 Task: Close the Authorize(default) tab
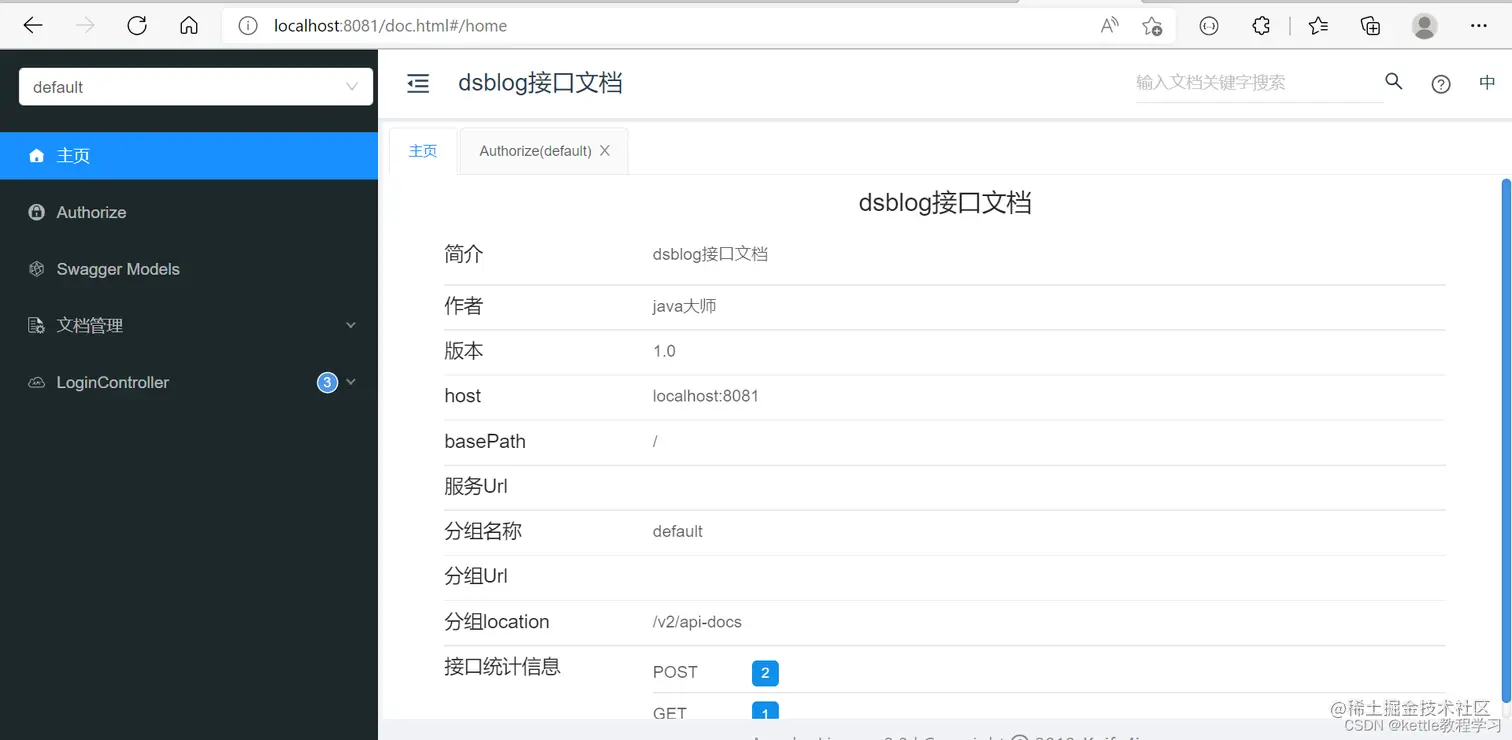point(604,150)
